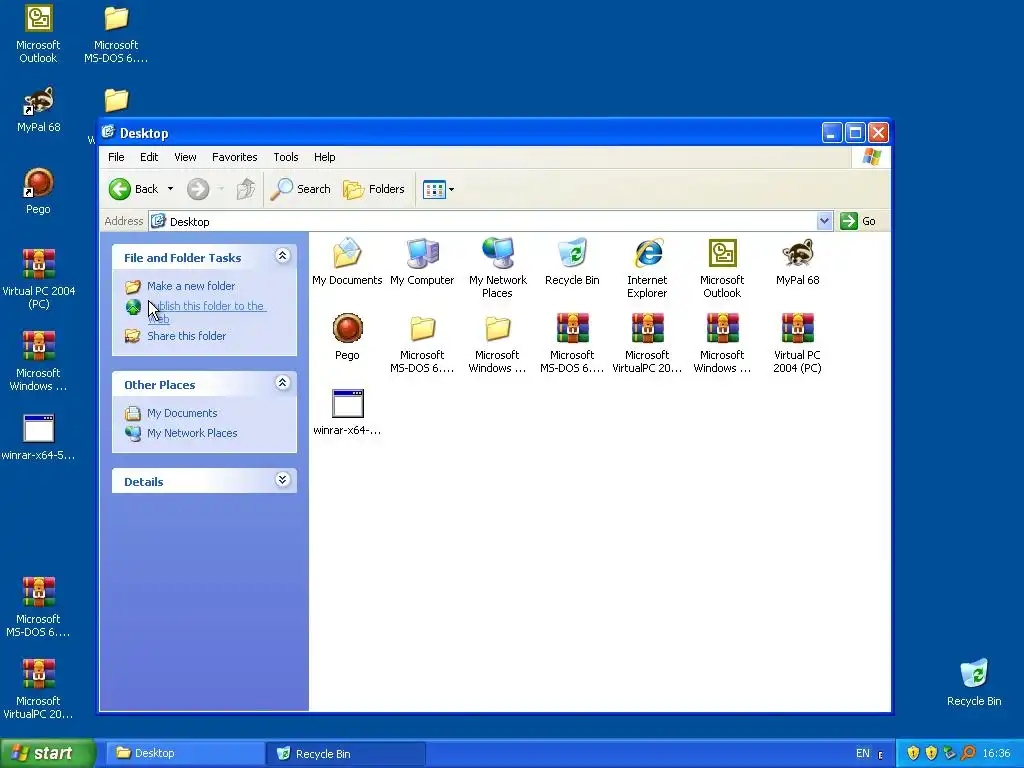
Task: Select Pego icon in Explorer file pane
Action: 347,337
